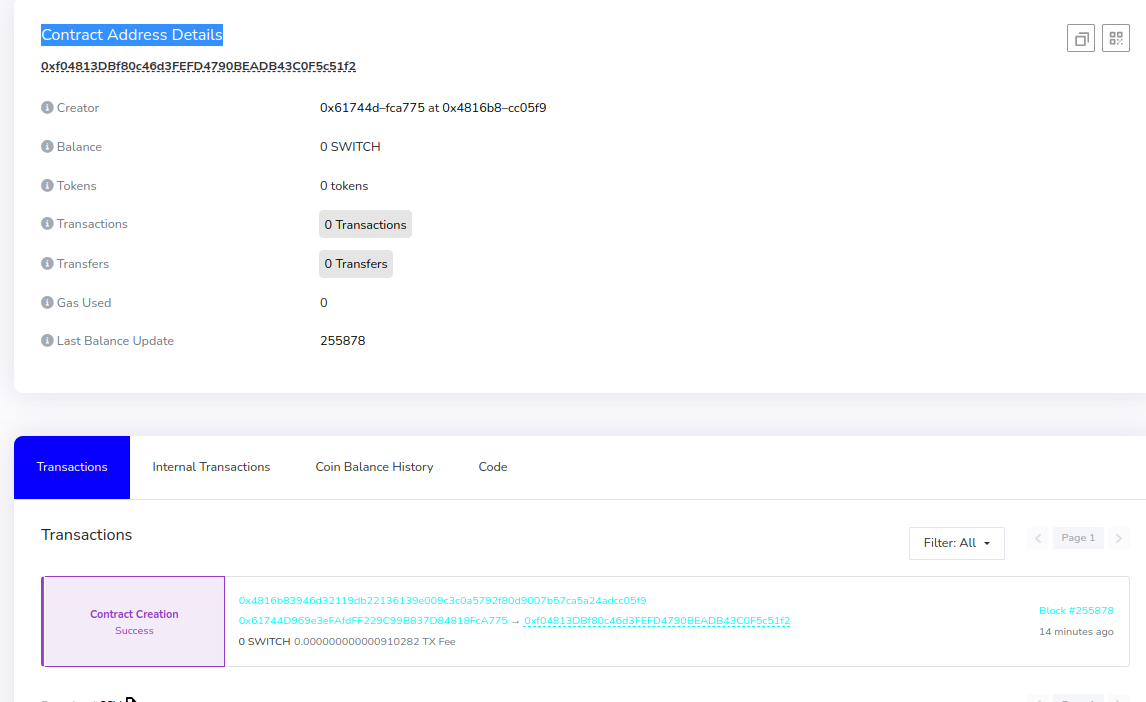Click the info icon beside Transactions

coord(45,223)
